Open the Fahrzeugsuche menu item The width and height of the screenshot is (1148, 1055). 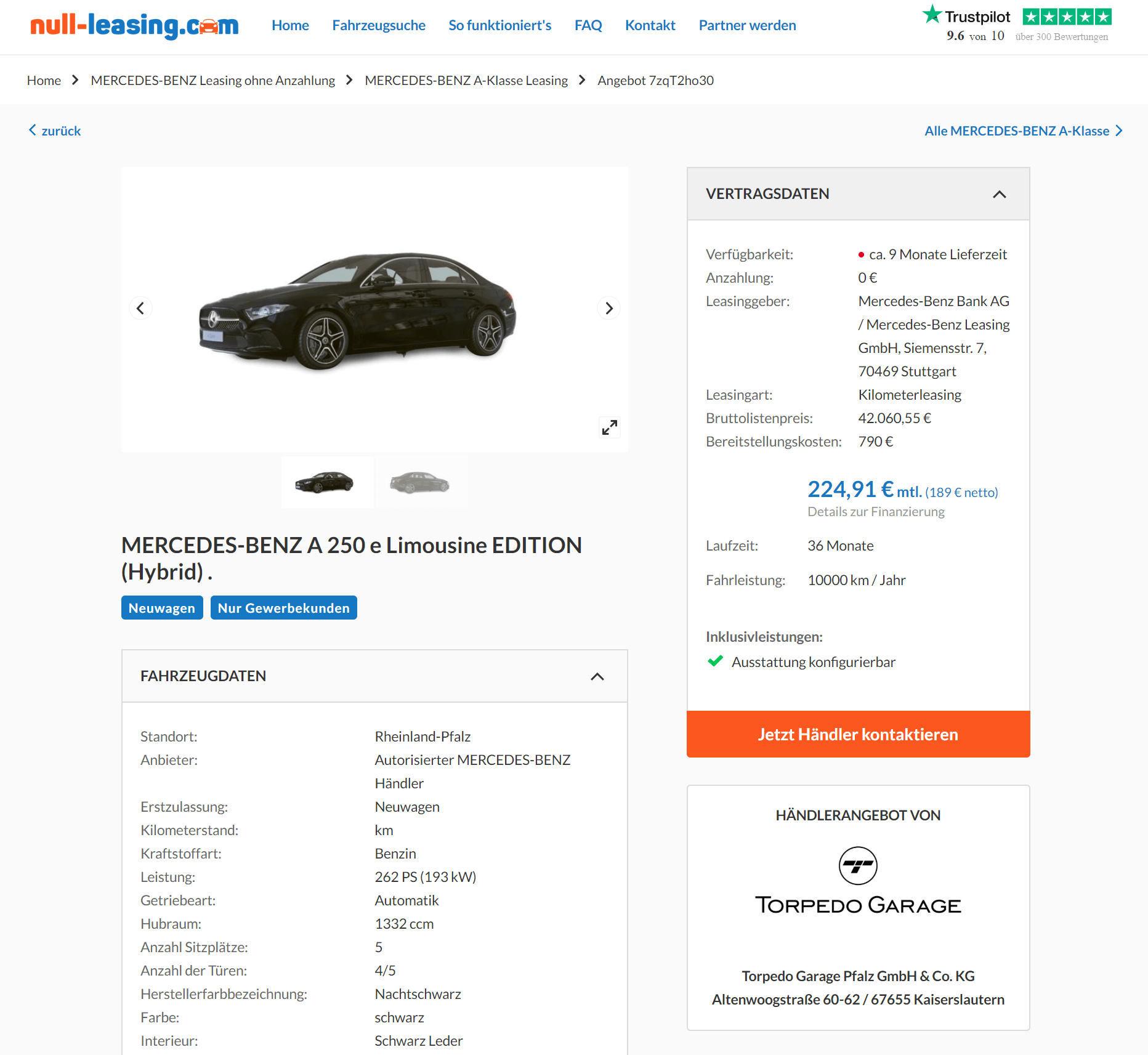click(379, 25)
